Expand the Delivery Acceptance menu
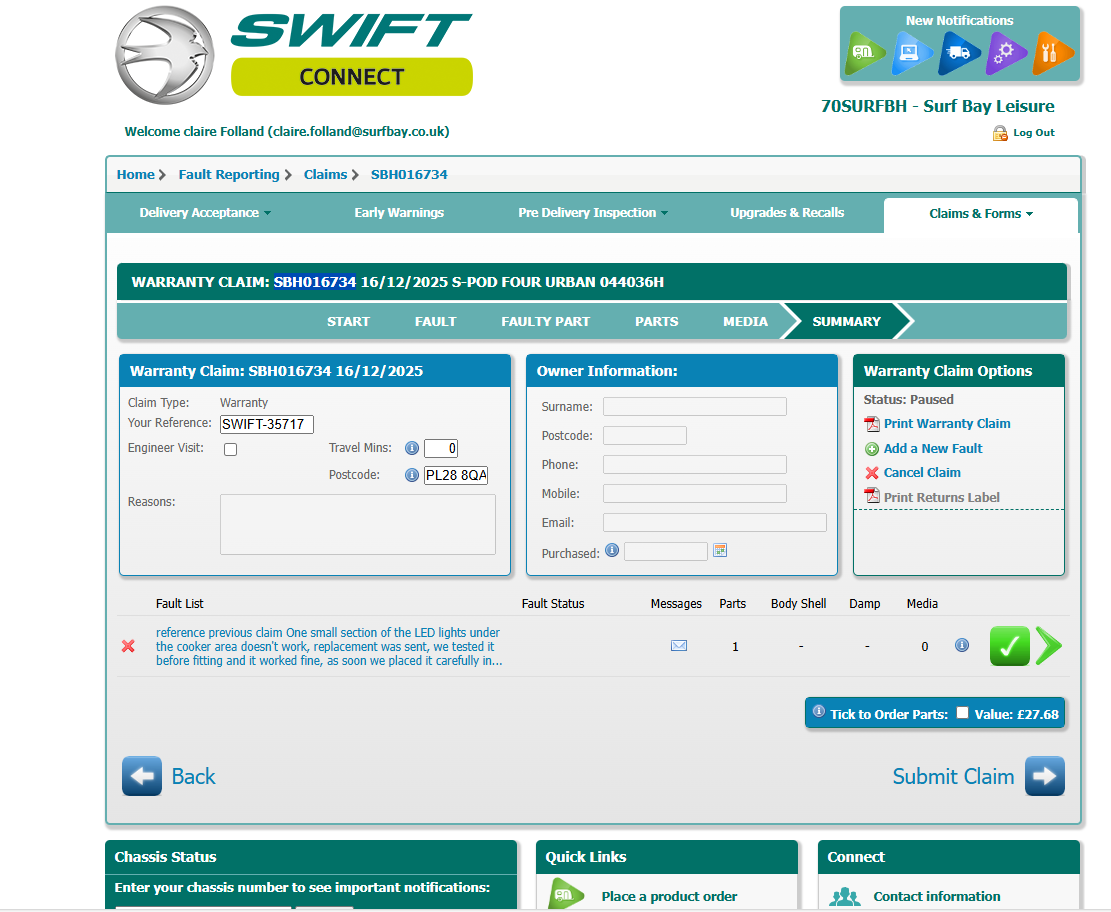This screenshot has width=1111, height=912. pyautogui.click(x=205, y=213)
